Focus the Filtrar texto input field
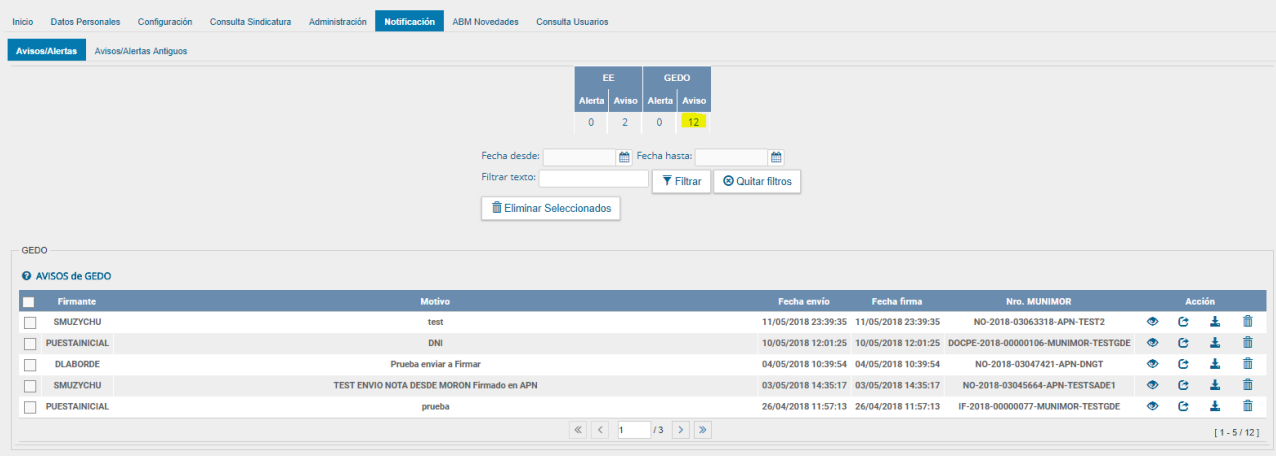The width and height of the screenshot is (1276, 456). (594, 179)
